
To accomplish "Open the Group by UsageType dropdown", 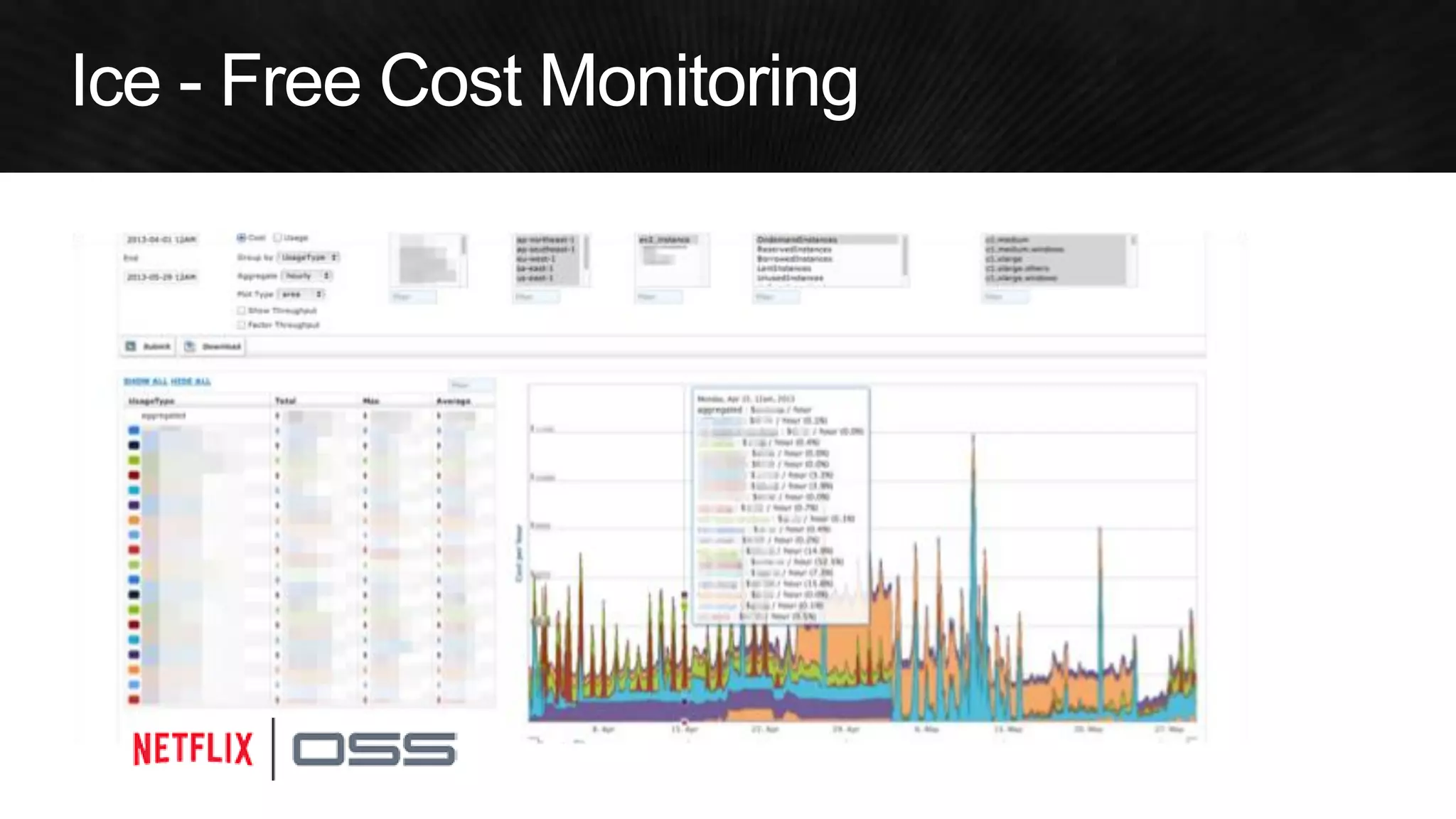I will (x=309, y=257).
